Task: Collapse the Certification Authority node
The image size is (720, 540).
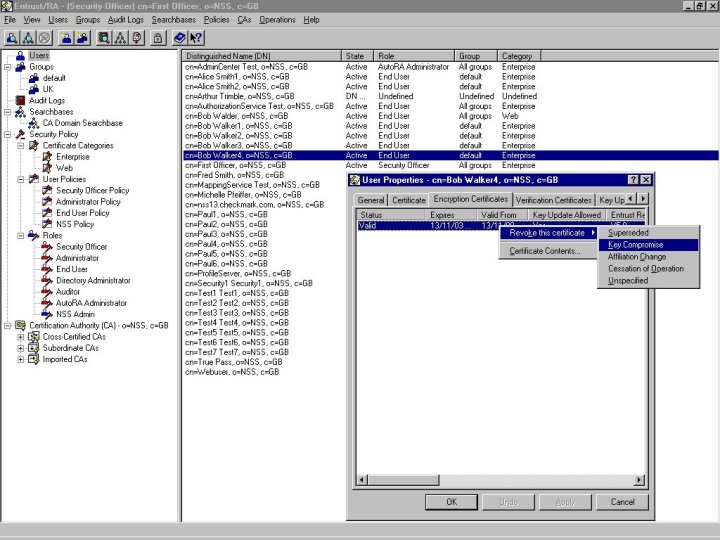Action: tap(7, 326)
